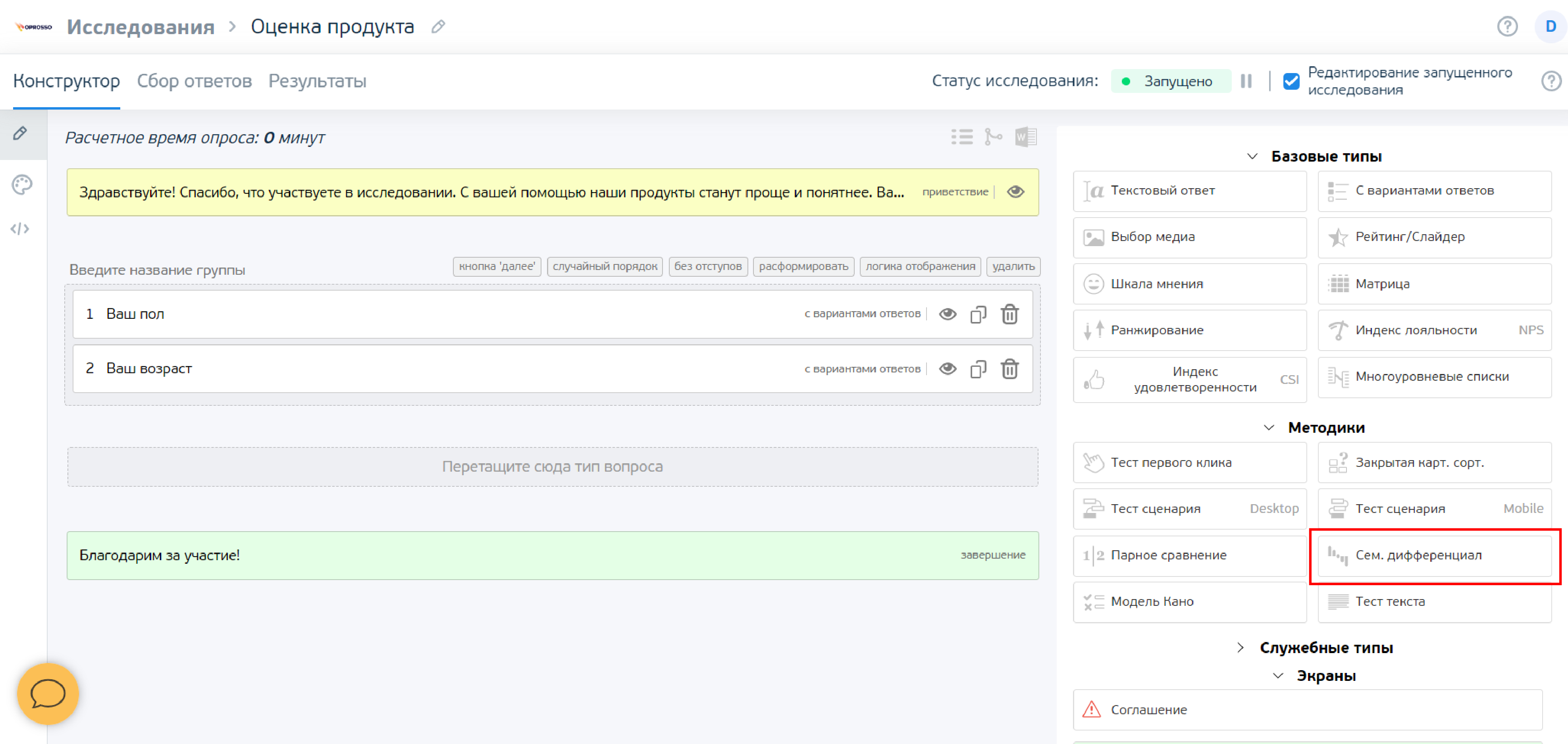
Task: Export survey to Word document icon
Action: click(1026, 137)
